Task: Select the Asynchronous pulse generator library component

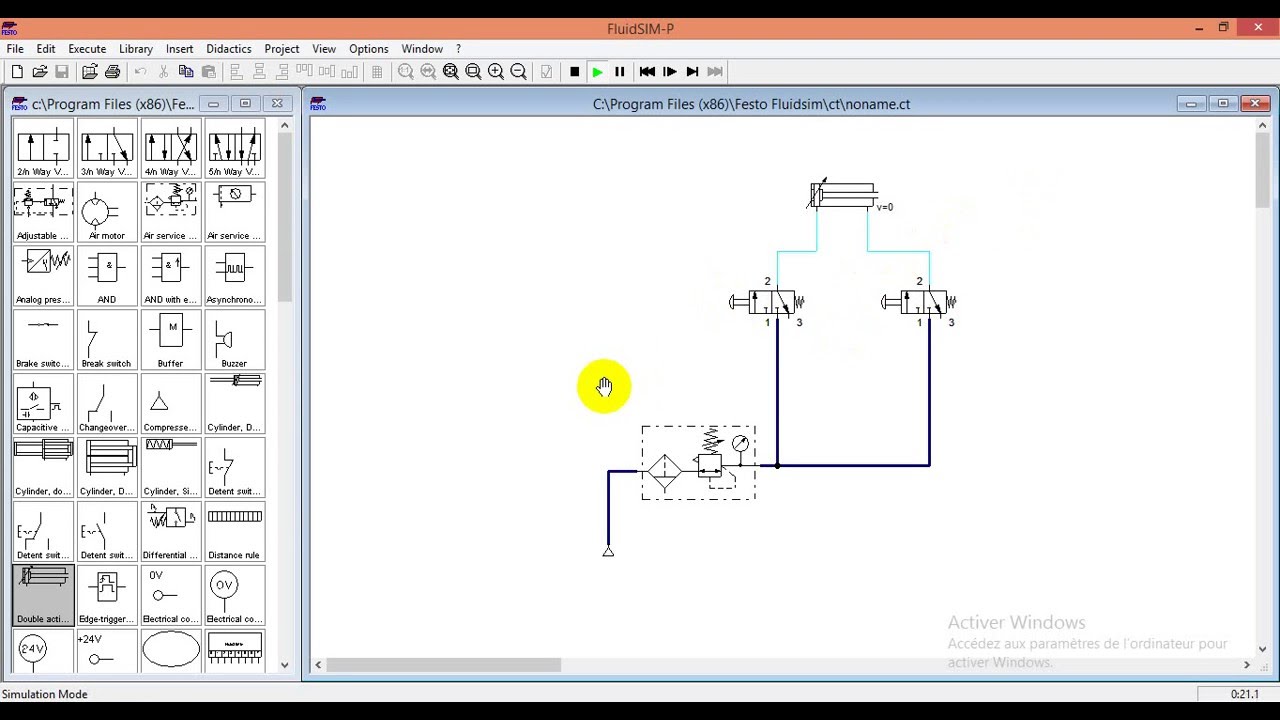Action: pyautogui.click(x=235, y=276)
